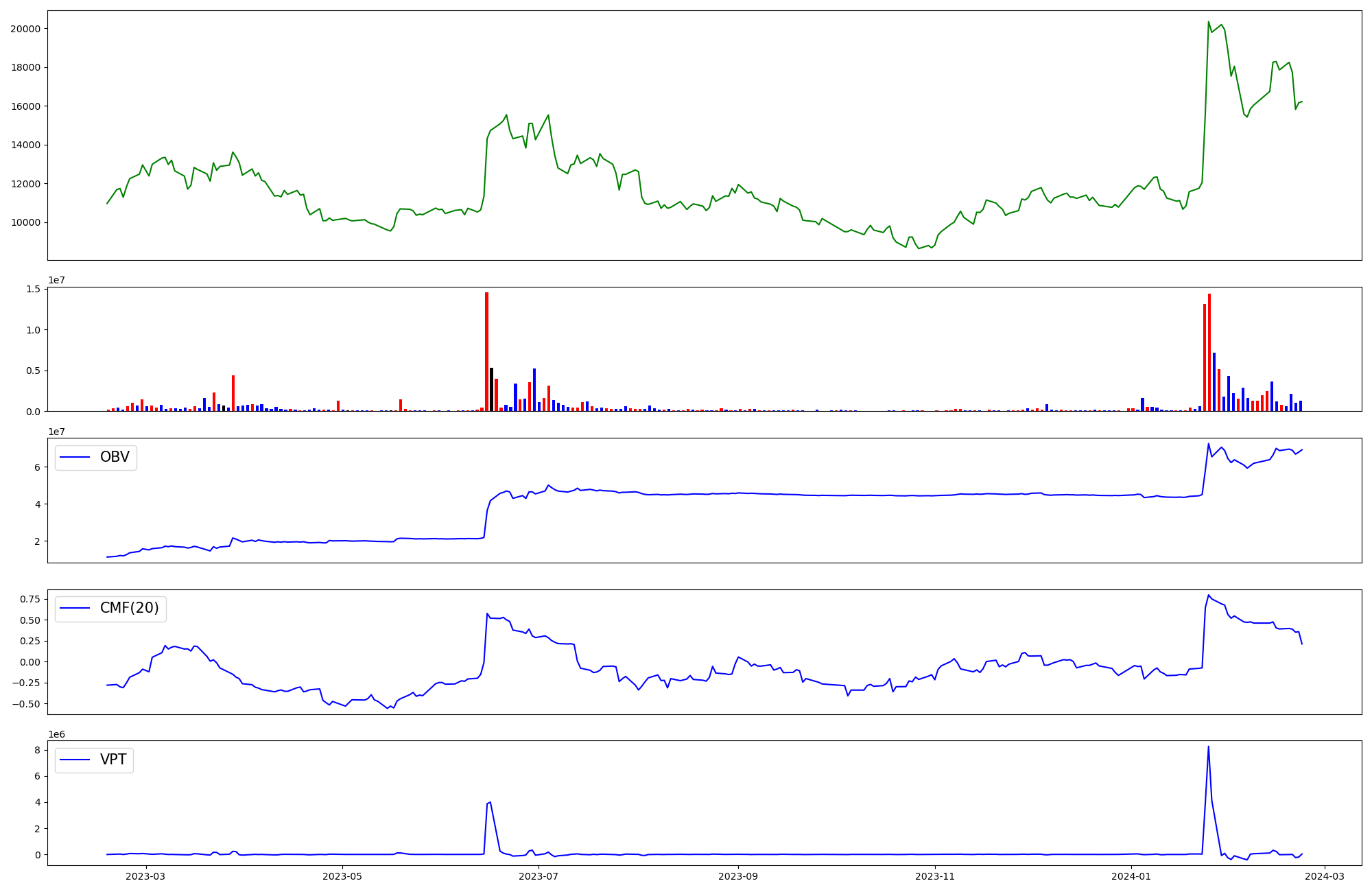Click the CMF(20) legend entry
This screenshot has height=892, width=1372.
pos(129,609)
